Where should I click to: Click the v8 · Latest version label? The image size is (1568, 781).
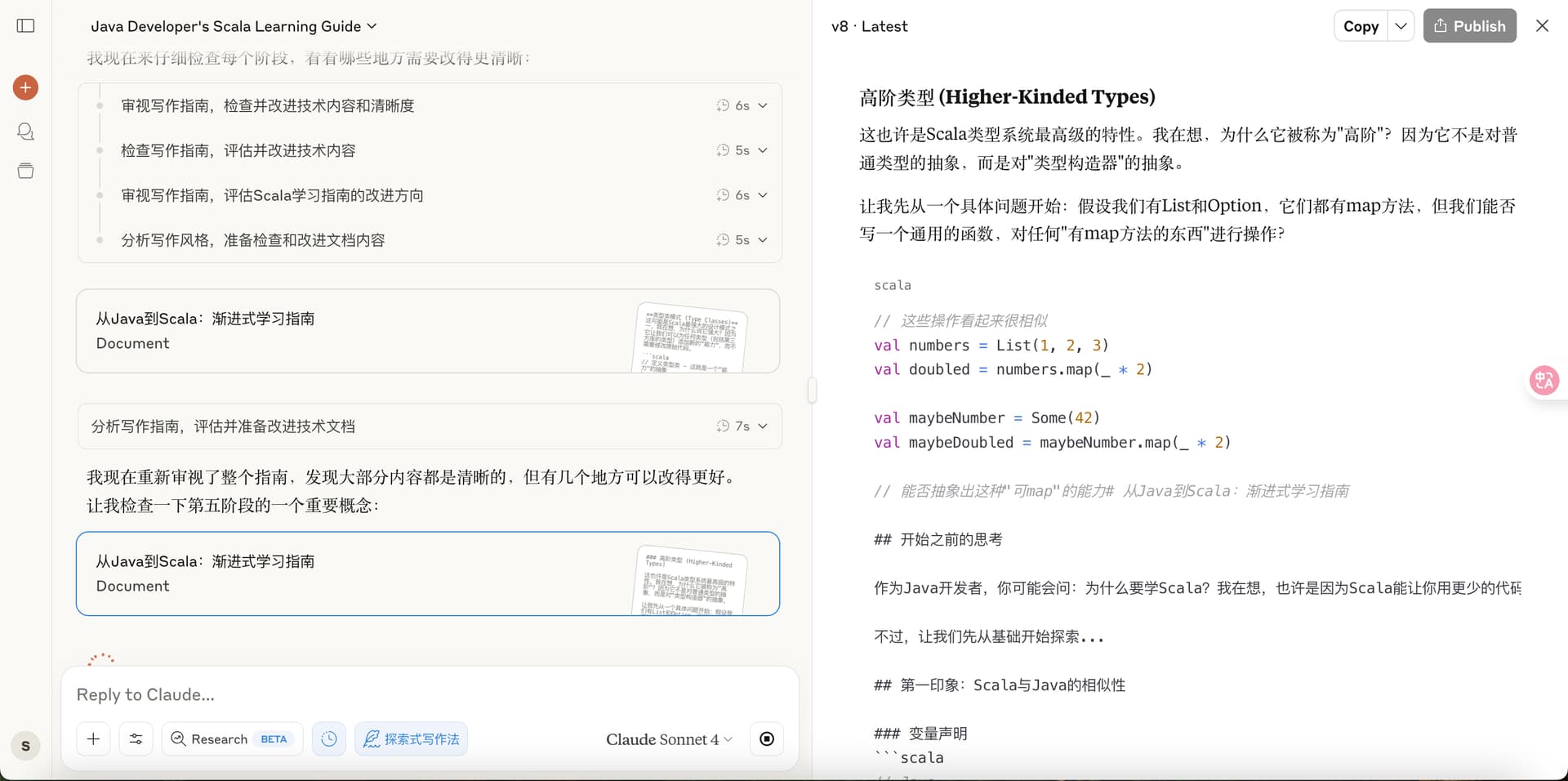(x=869, y=26)
